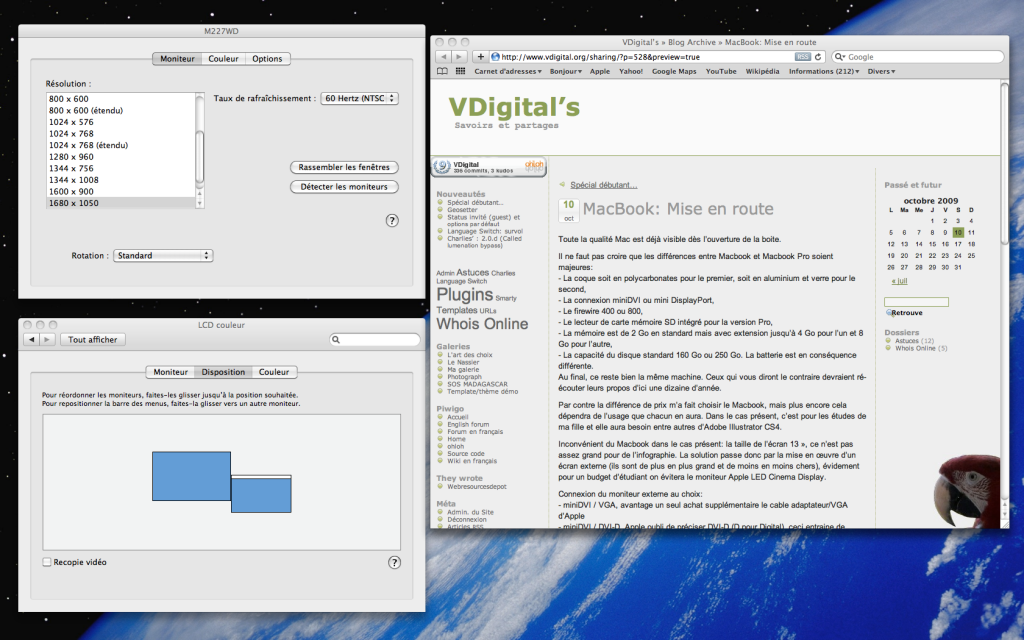Viewport: 1024px width, 640px height.
Task: Go forward in LCD couleur preferences
Action: pyautogui.click(x=47, y=340)
